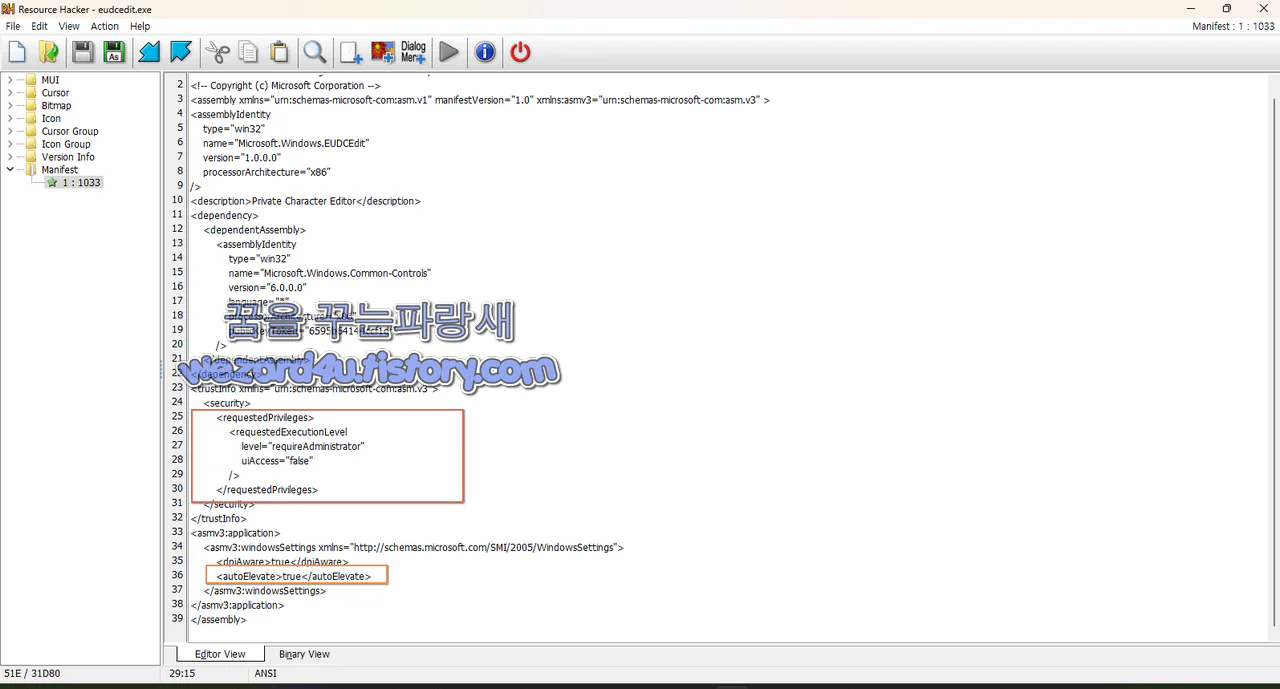Open a file with the folder icon
The height and width of the screenshot is (689, 1280).
point(47,52)
